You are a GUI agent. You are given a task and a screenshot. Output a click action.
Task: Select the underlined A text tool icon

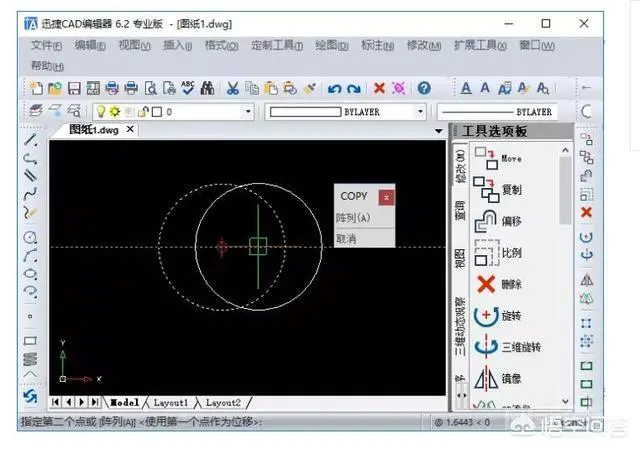466,88
